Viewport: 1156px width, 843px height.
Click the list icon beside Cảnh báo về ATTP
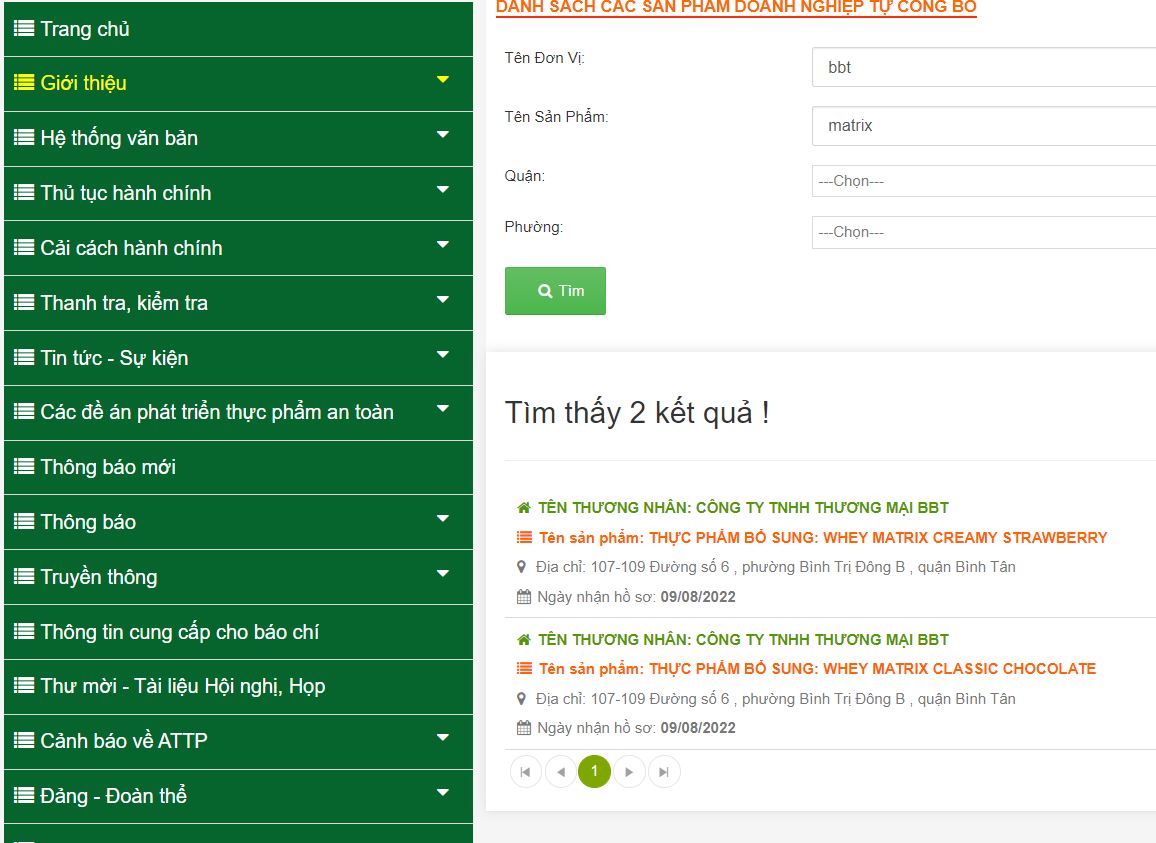(x=24, y=740)
